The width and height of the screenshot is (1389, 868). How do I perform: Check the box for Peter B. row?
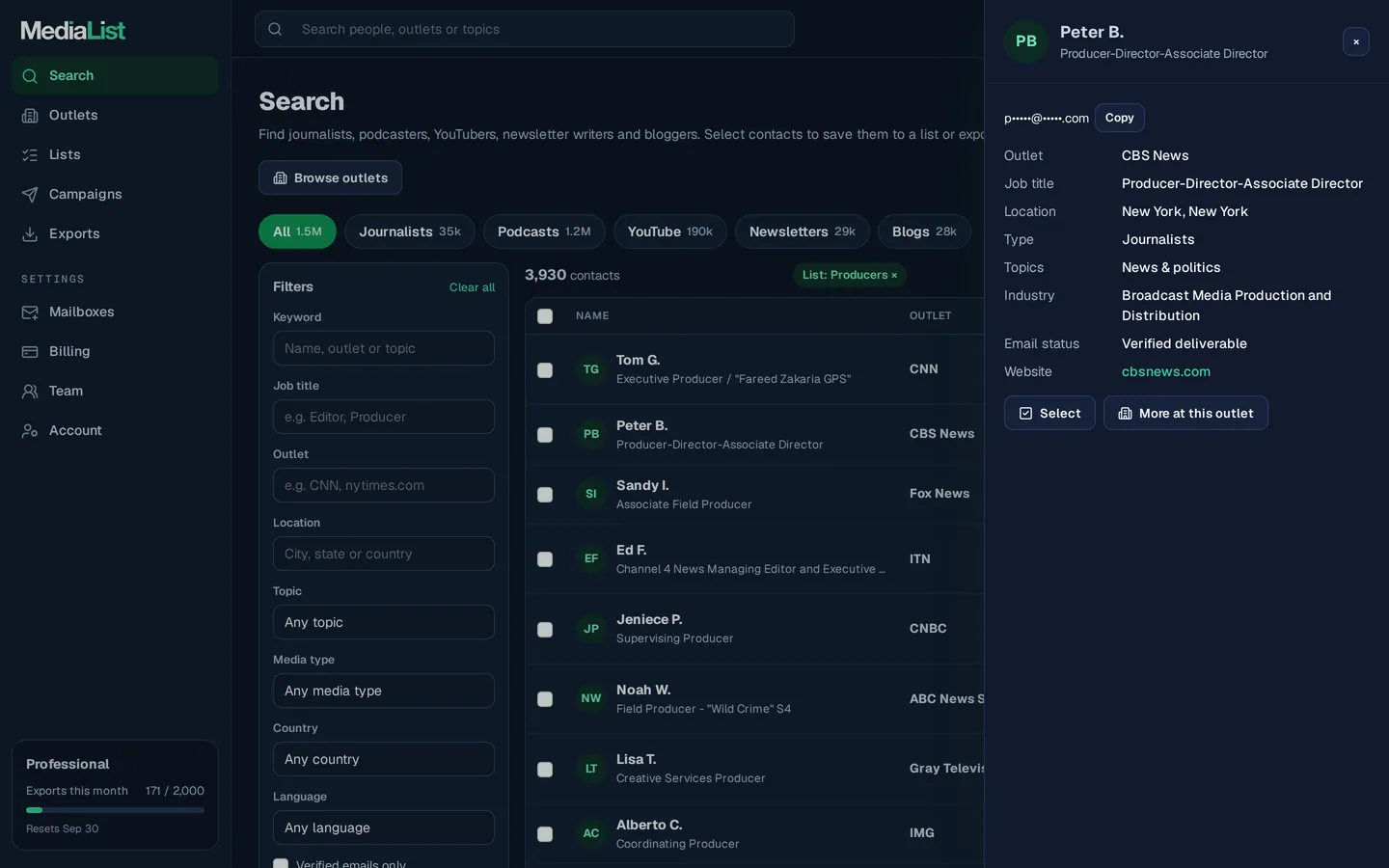coord(545,435)
